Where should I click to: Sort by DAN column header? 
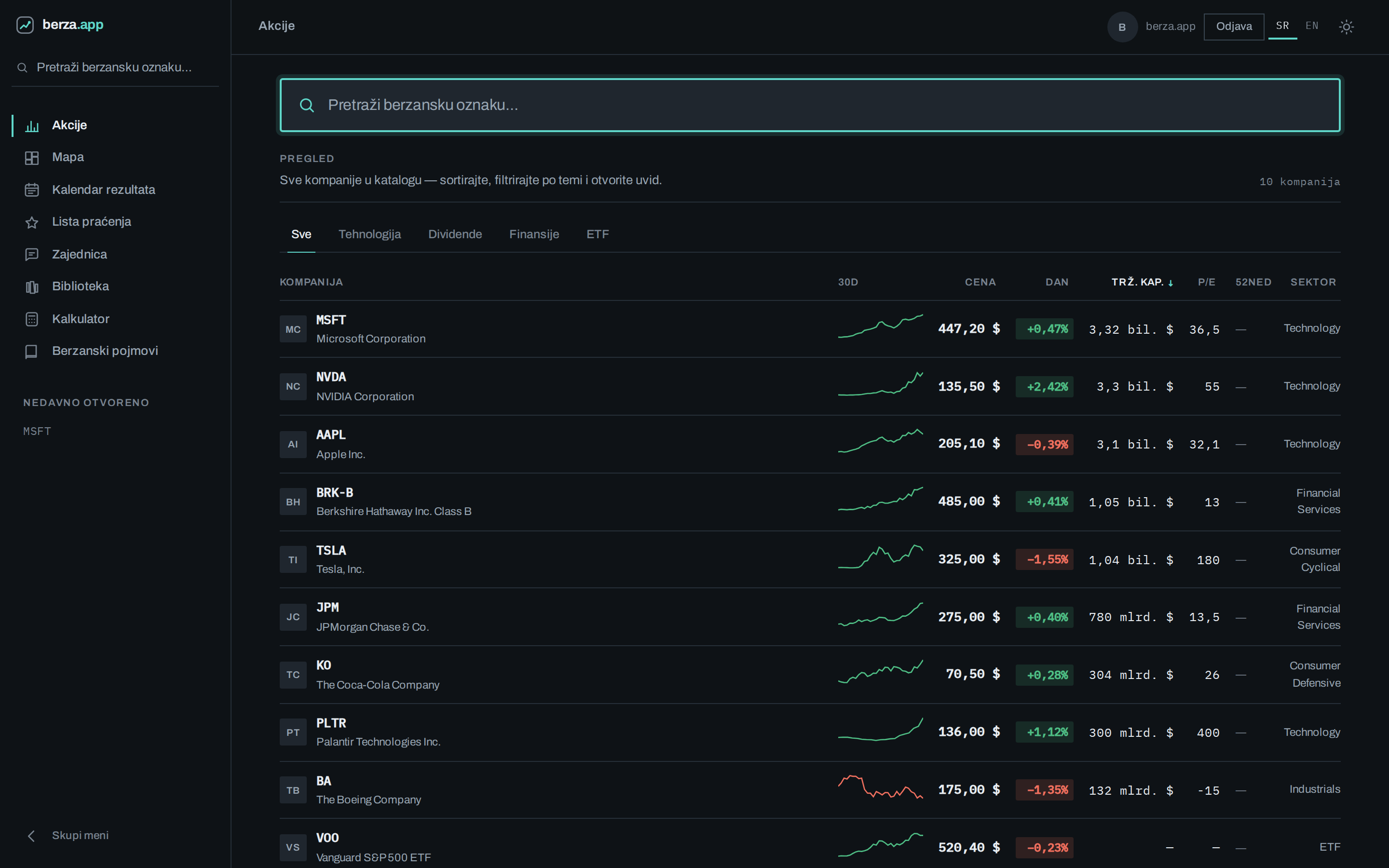[x=1057, y=283]
